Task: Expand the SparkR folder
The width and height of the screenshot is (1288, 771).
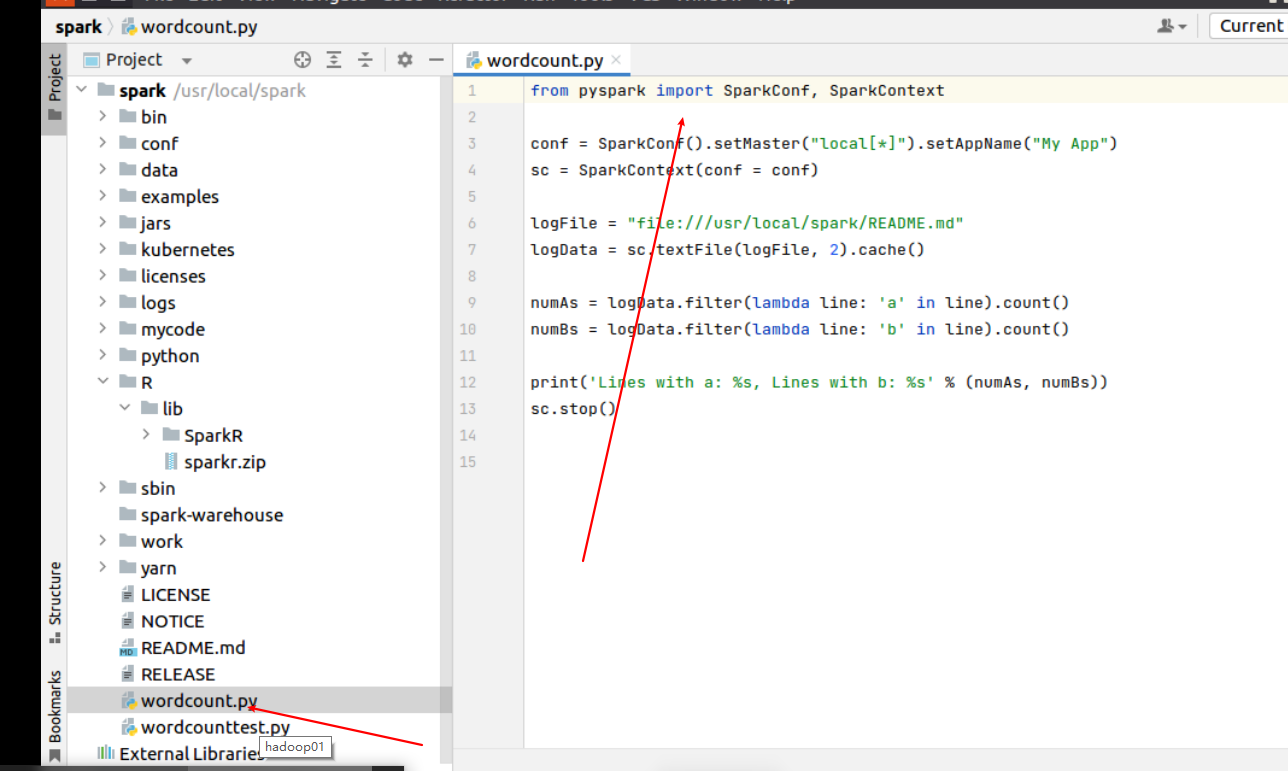Action: (x=147, y=435)
